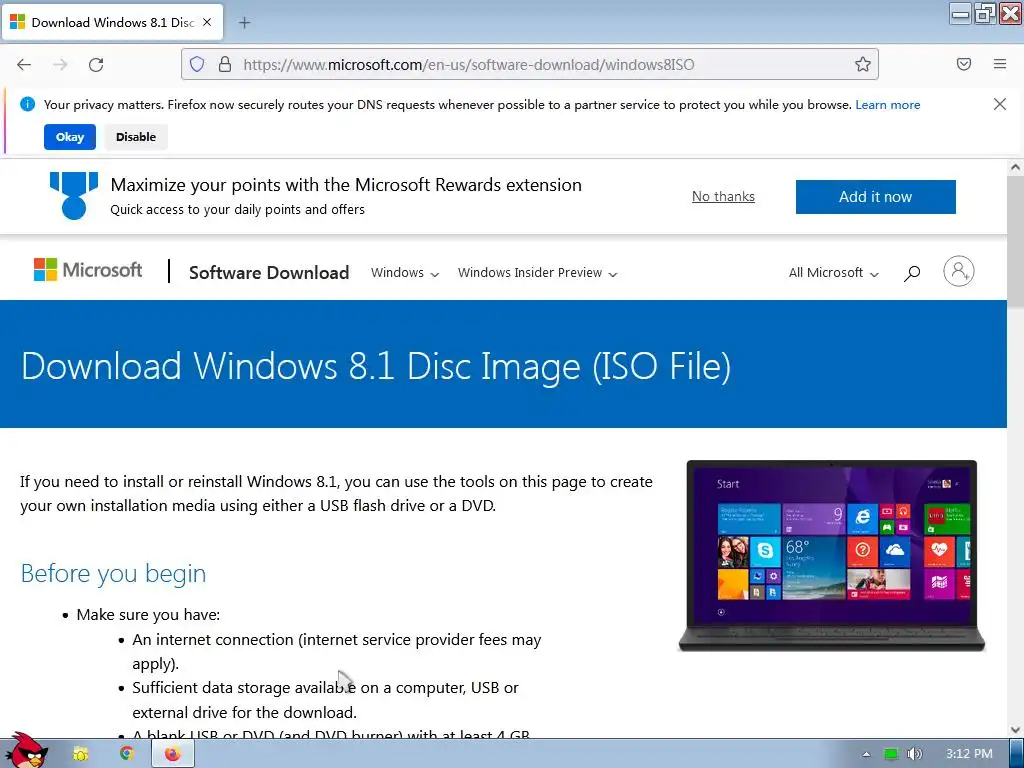The height and width of the screenshot is (768, 1024).
Task: Click the Microsoft logo
Action: [x=88, y=270]
